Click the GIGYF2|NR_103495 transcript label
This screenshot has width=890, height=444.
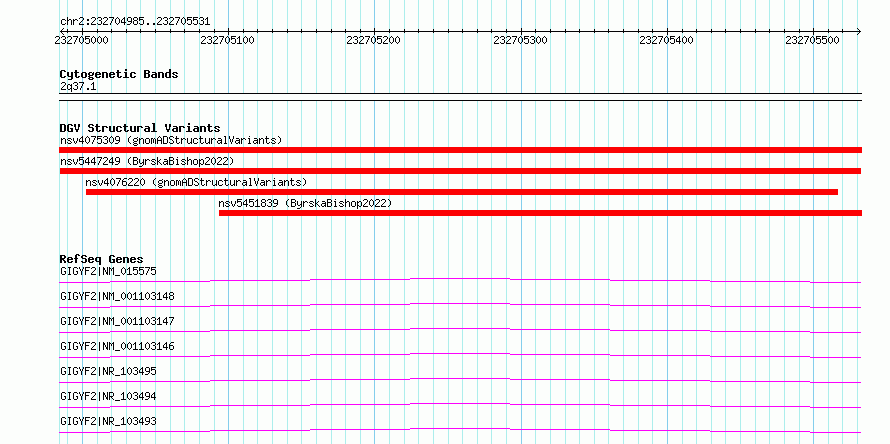108,371
